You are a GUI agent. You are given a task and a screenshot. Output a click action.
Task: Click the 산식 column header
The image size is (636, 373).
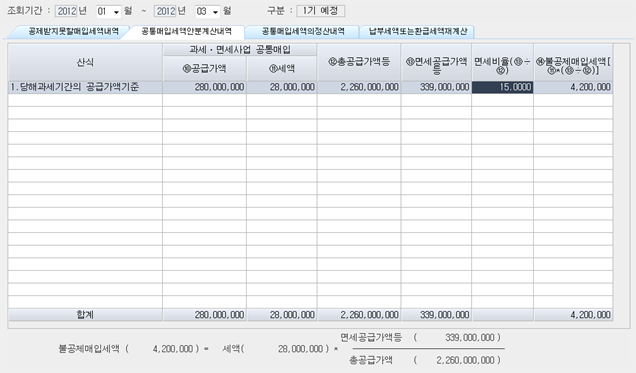[x=85, y=62]
